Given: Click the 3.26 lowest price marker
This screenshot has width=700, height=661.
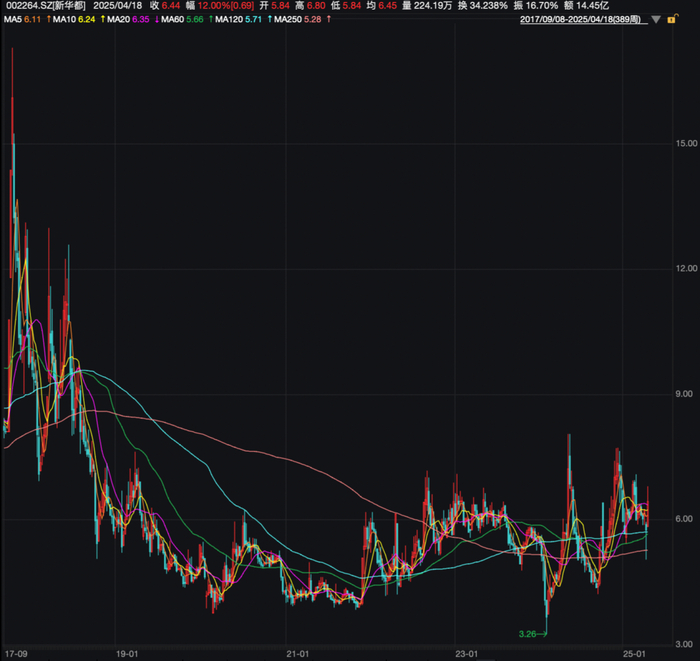Looking at the screenshot, I should point(527,634).
